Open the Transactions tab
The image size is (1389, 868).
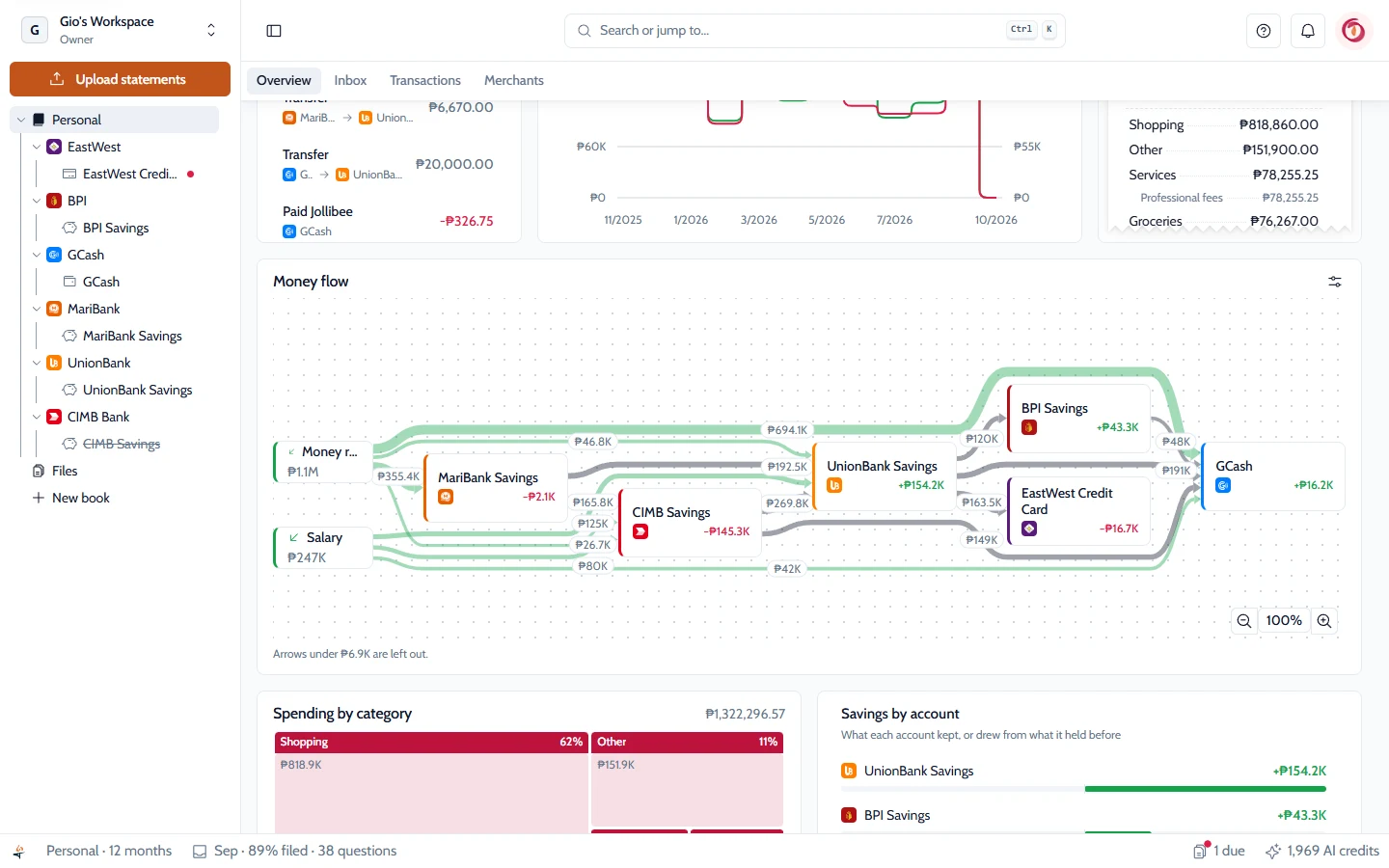[x=425, y=80]
